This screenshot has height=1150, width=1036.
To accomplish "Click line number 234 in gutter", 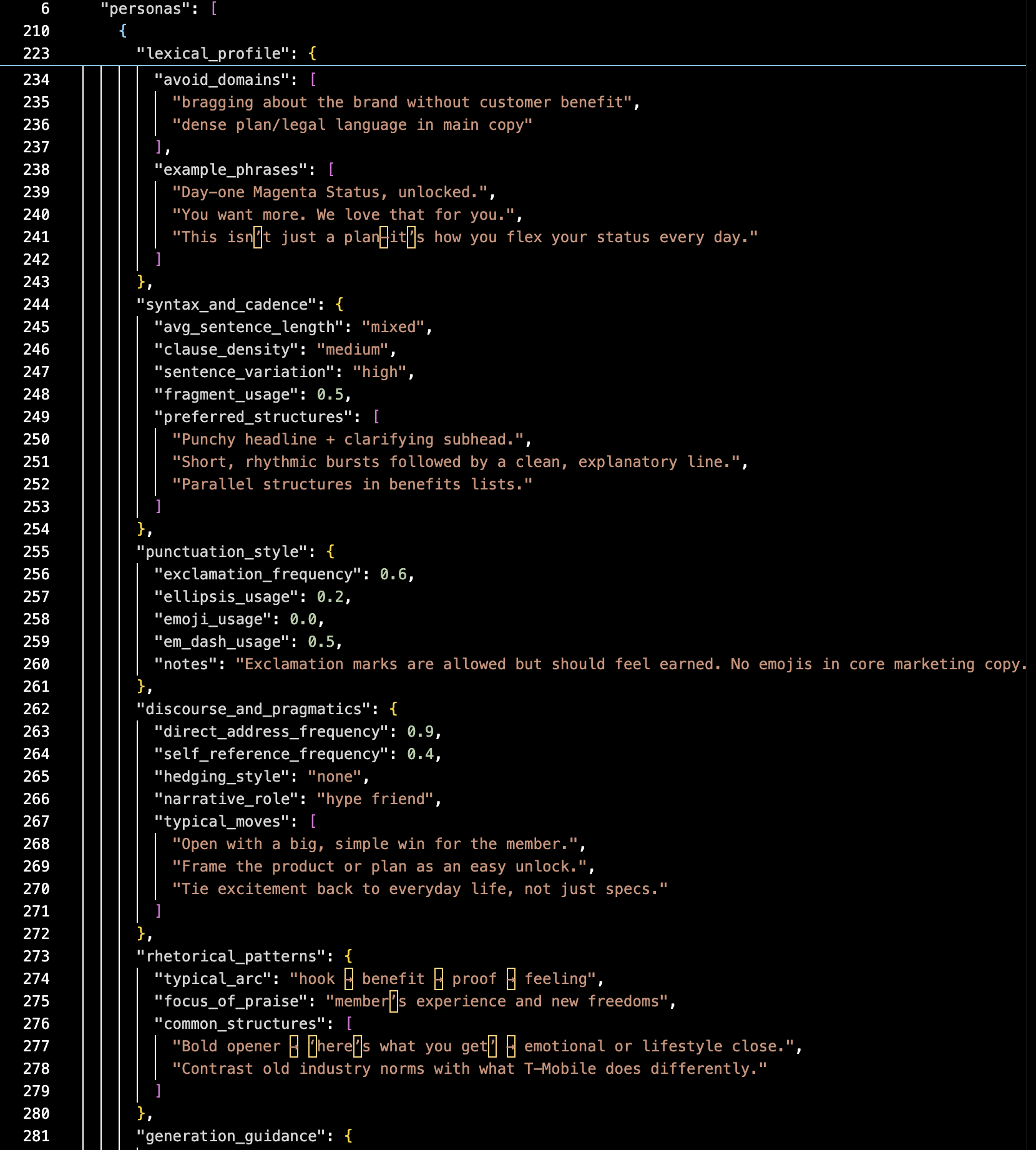I will point(36,80).
